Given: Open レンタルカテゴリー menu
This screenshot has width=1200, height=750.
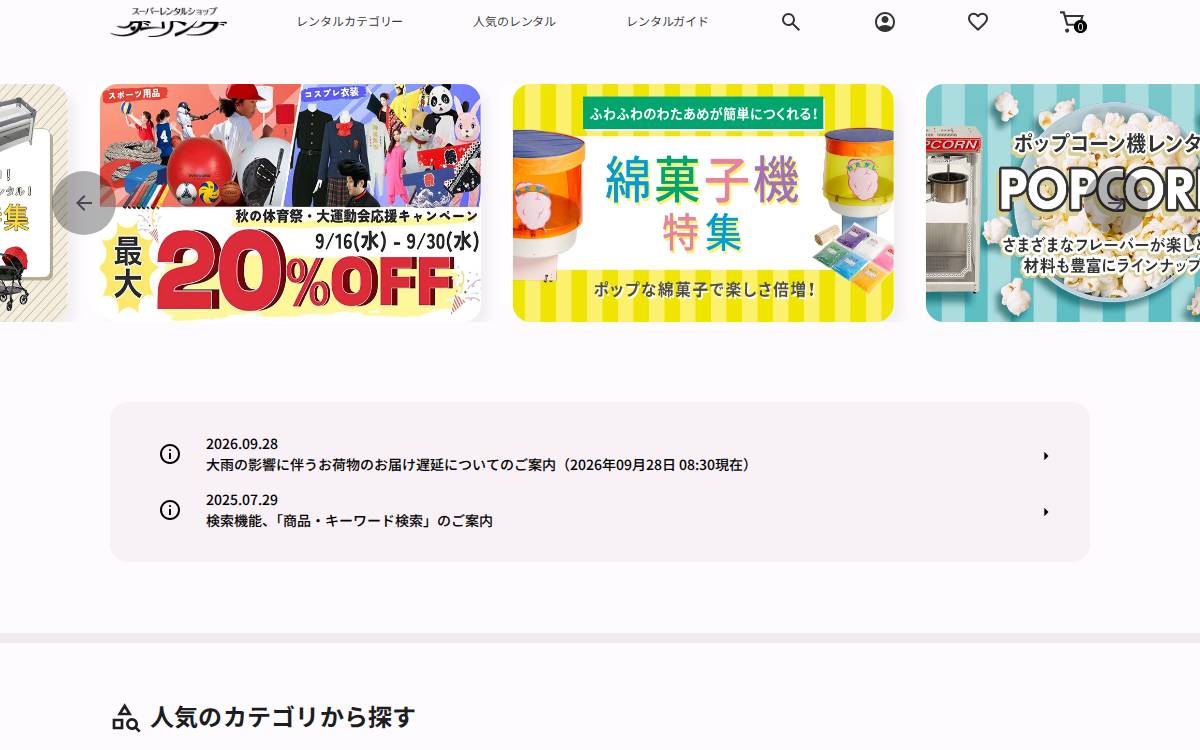Looking at the screenshot, I should (x=350, y=22).
